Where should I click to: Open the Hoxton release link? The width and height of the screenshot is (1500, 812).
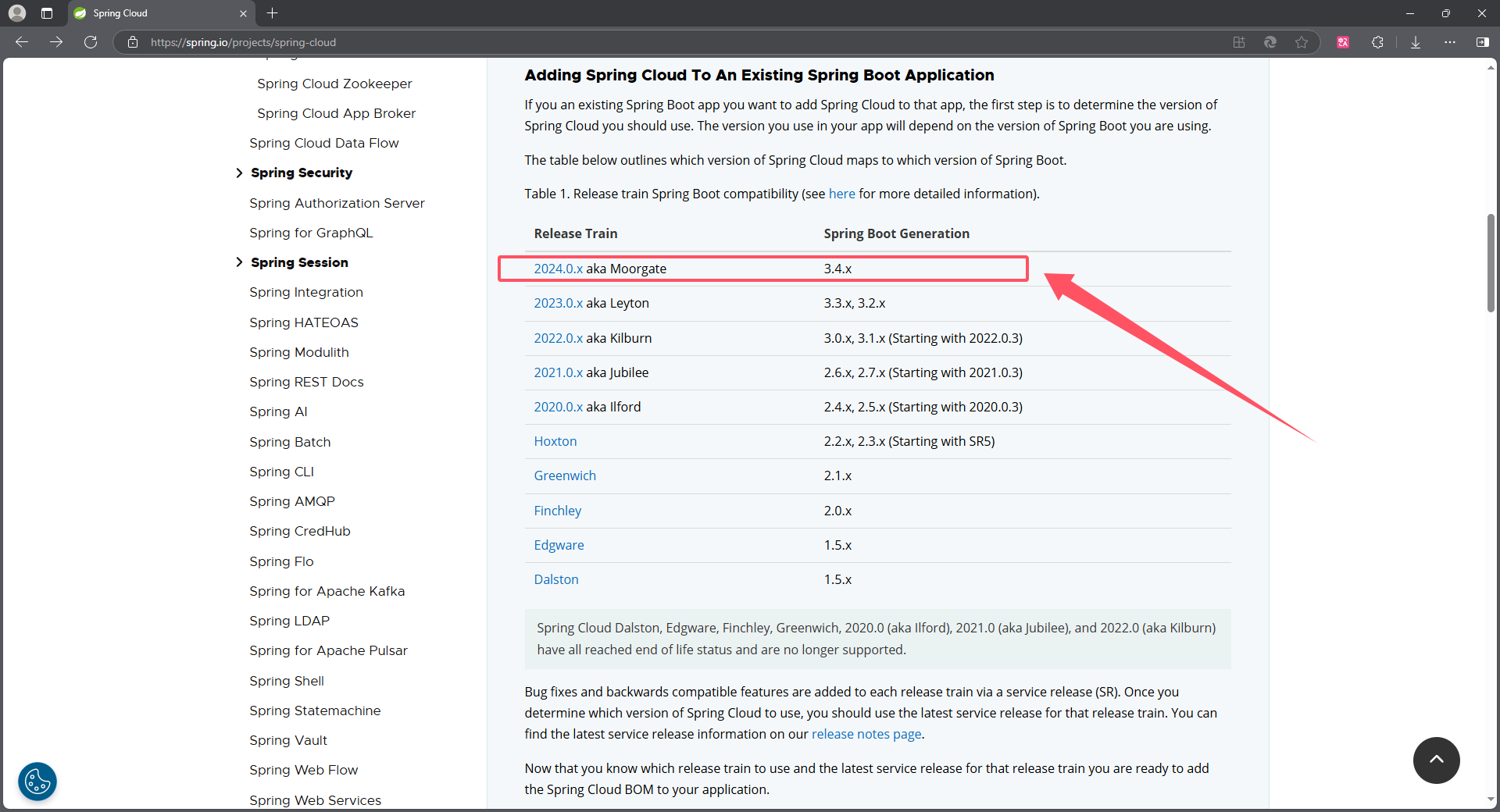point(555,441)
